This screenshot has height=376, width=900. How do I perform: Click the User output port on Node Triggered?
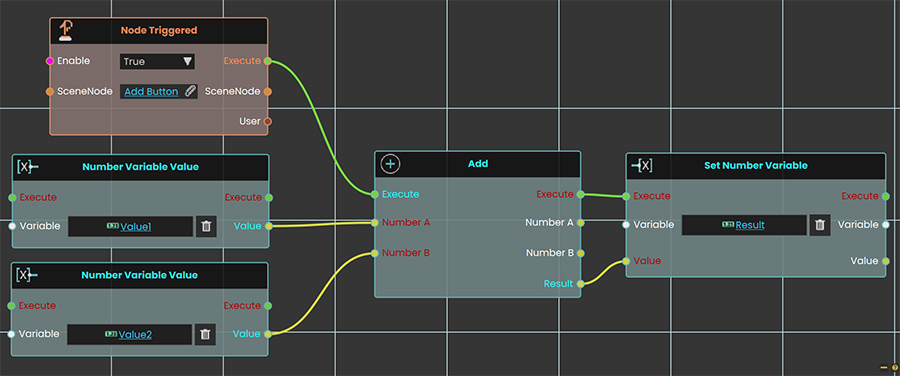tap(267, 122)
